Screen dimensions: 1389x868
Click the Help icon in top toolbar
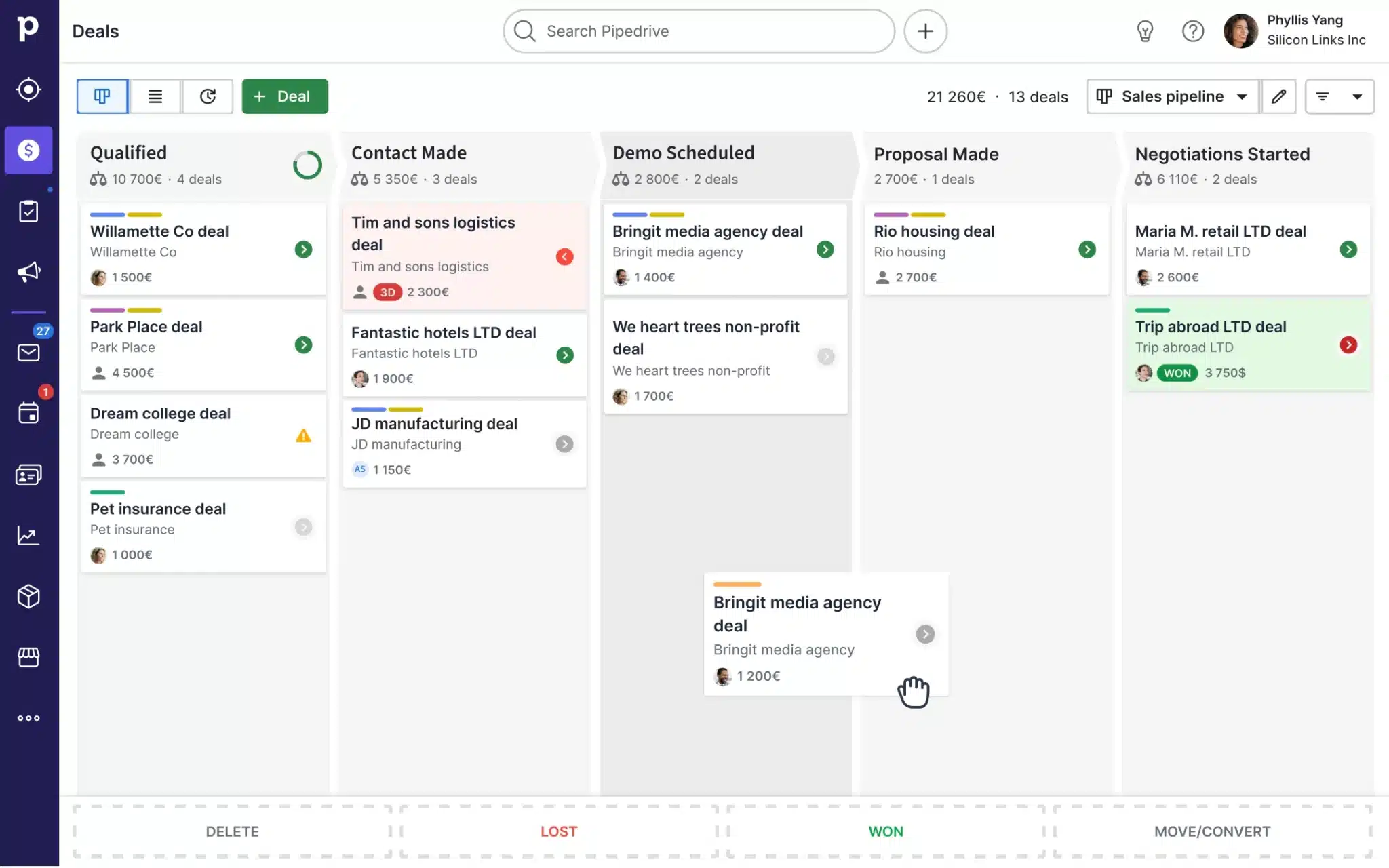[x=1194, y=31]
